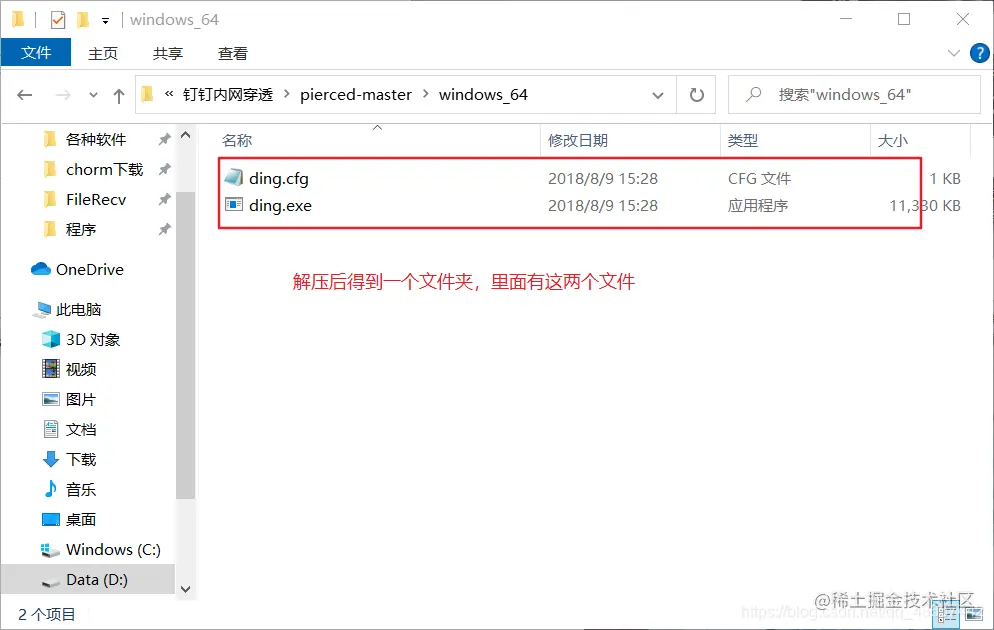The image size is (994, 630).
Task: Open the 文件 menu
Action: pos(36,53)
